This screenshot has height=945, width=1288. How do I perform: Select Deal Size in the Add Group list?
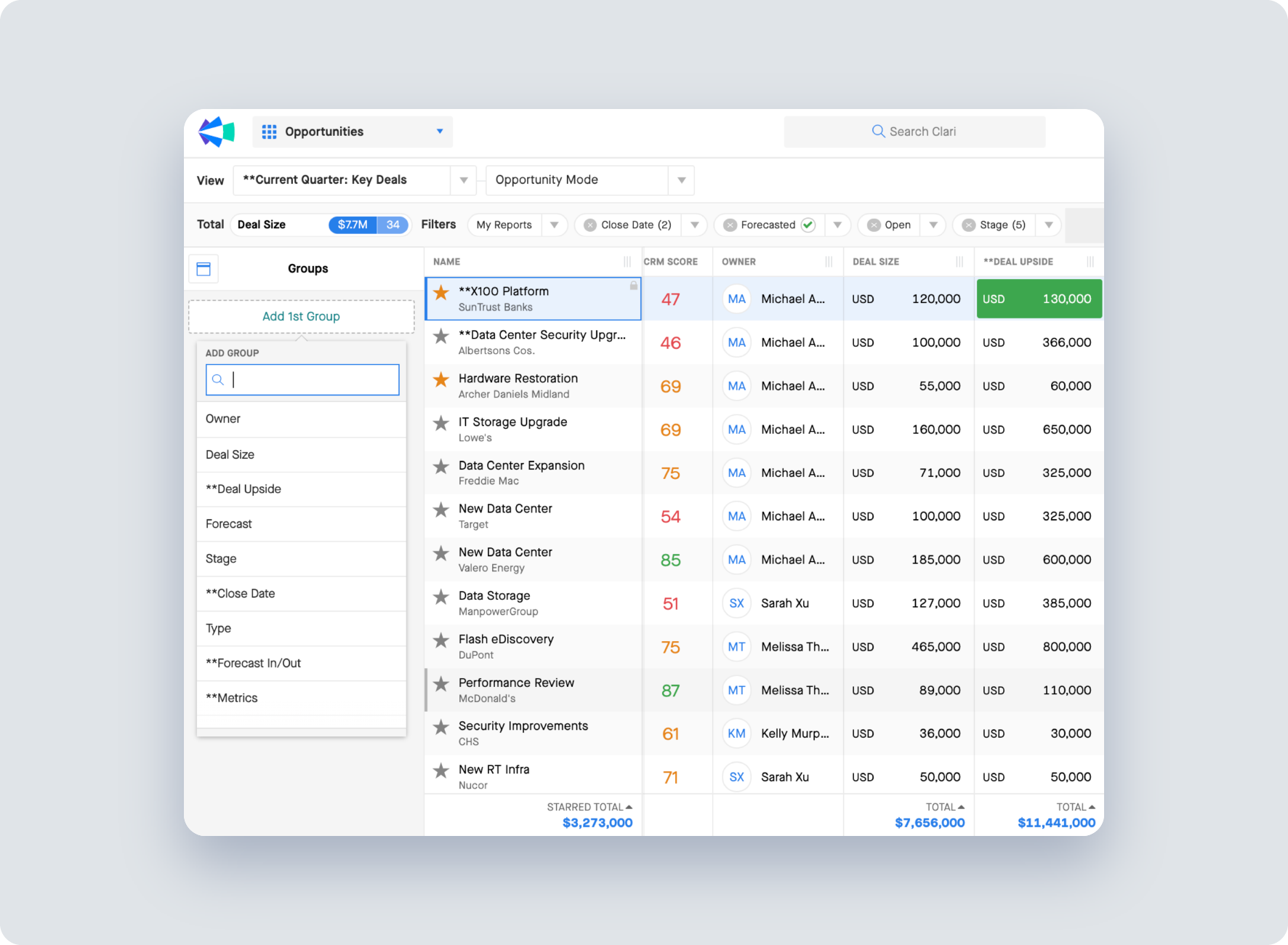click(x=302, y=455)
